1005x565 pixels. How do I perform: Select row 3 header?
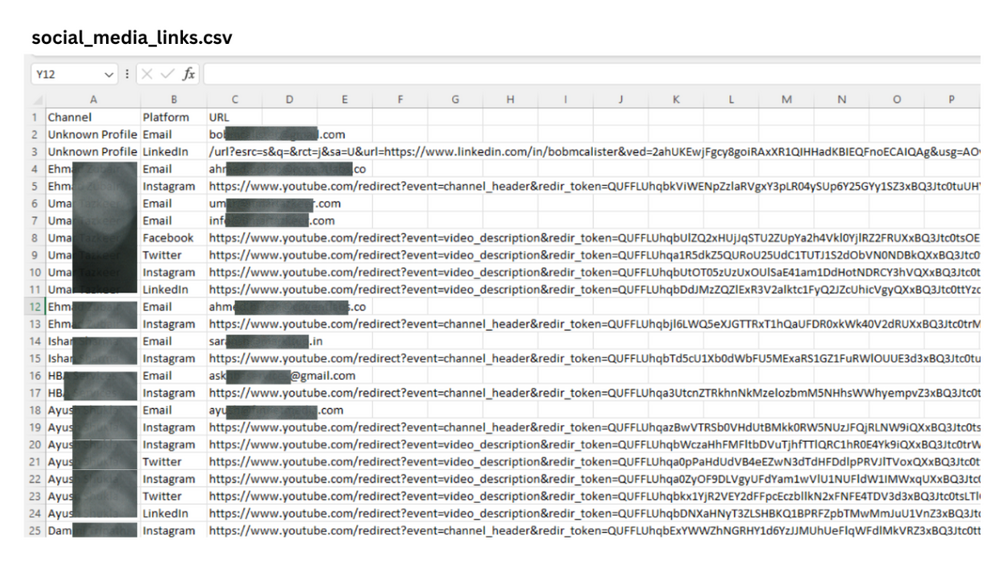[x=35, y=152]
